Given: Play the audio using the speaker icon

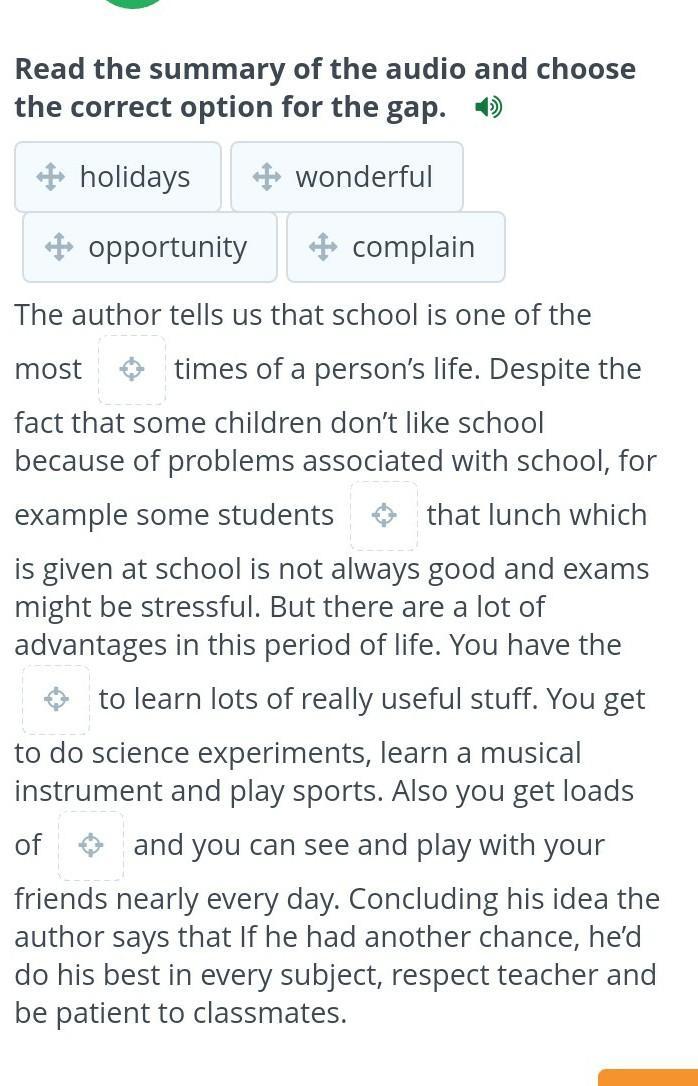Looking at the screenshot, I should pyautogui.click(x=488, y=107).
